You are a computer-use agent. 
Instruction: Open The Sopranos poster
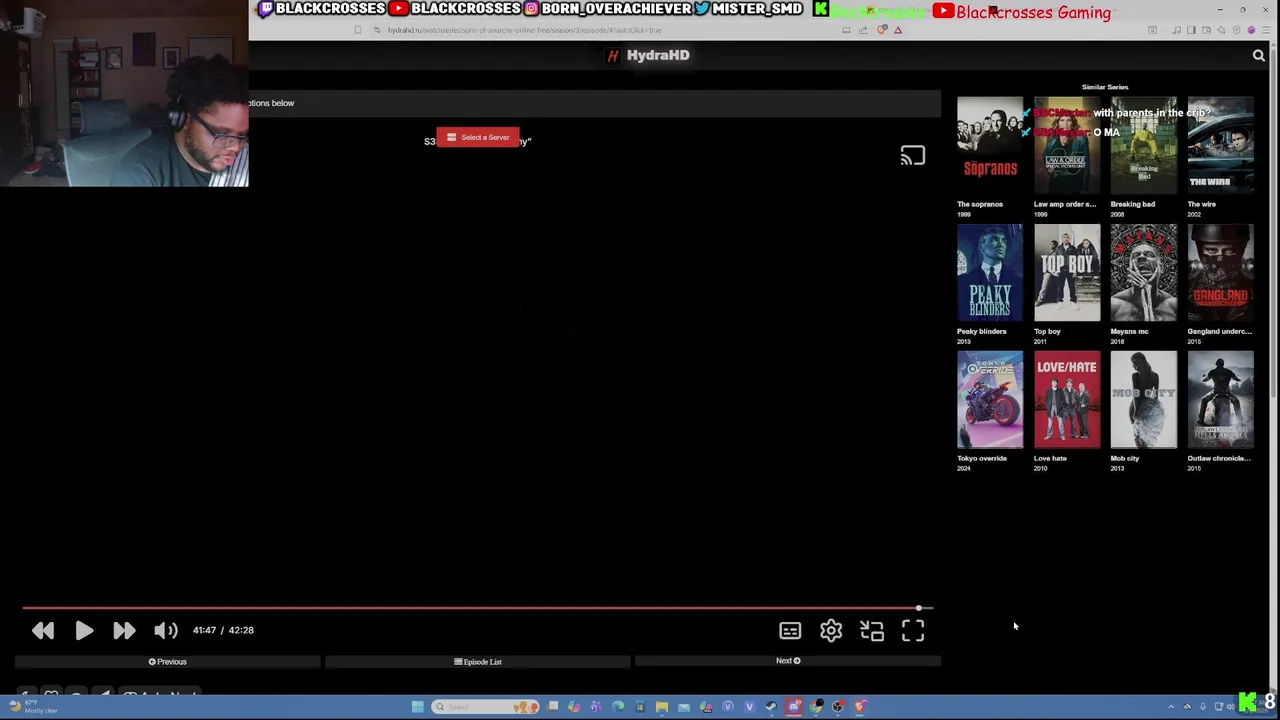point(990,145)
